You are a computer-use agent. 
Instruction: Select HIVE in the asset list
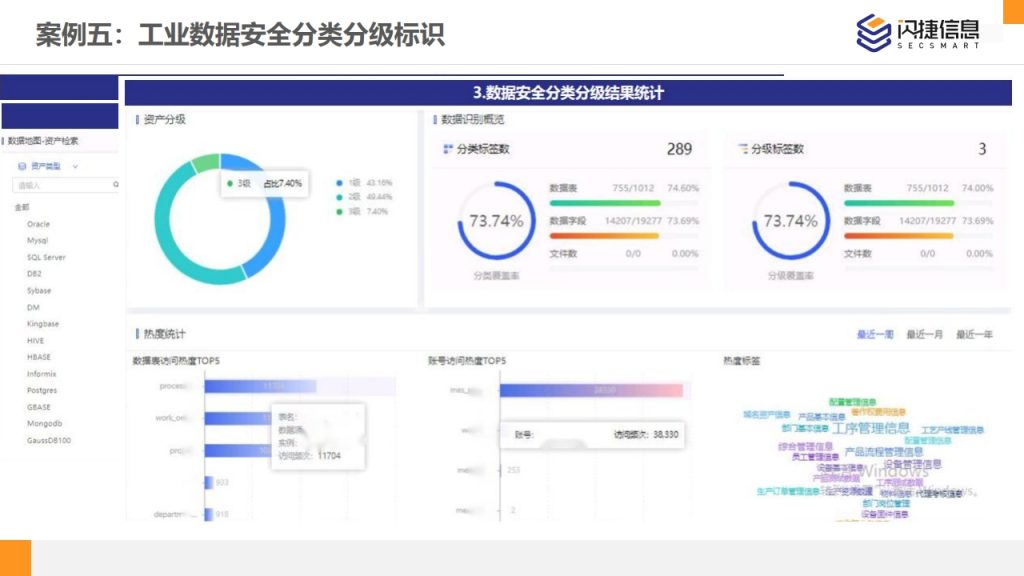point(35,341)
